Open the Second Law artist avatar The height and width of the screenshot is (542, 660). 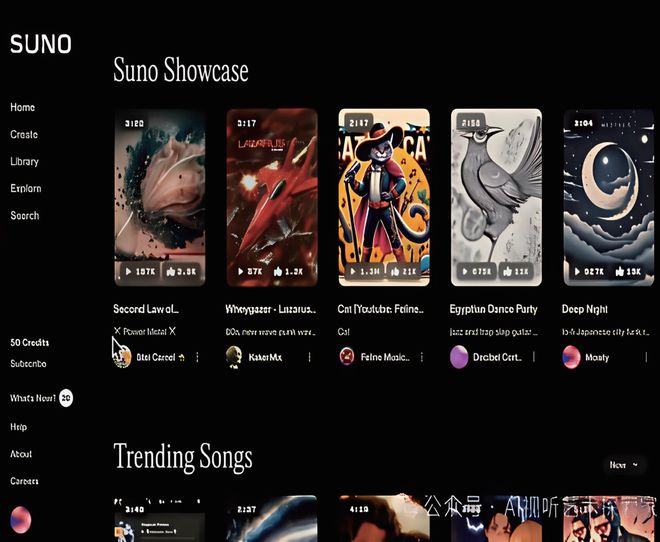[122, 357]
